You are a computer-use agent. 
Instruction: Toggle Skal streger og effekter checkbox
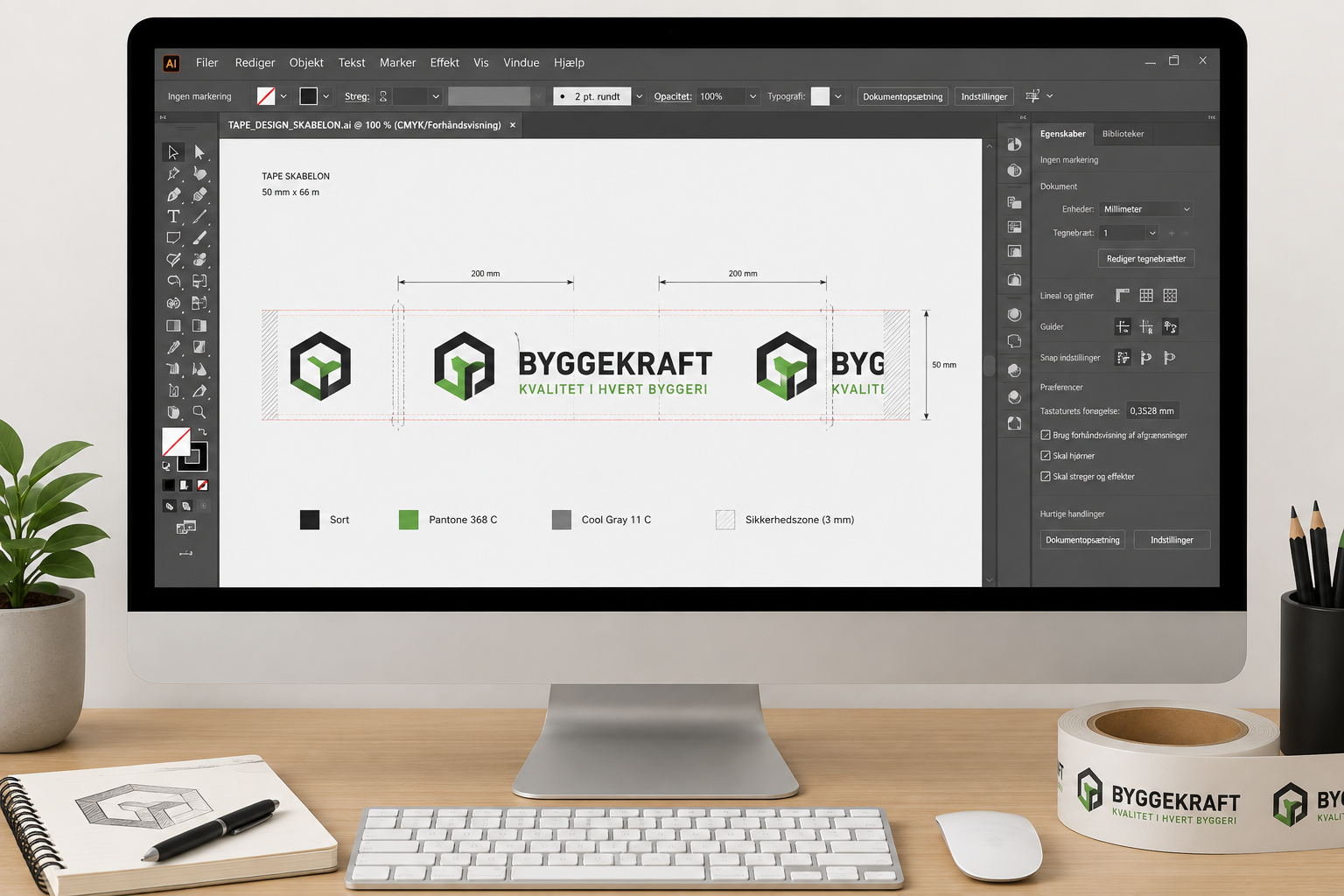point(1045,477)
